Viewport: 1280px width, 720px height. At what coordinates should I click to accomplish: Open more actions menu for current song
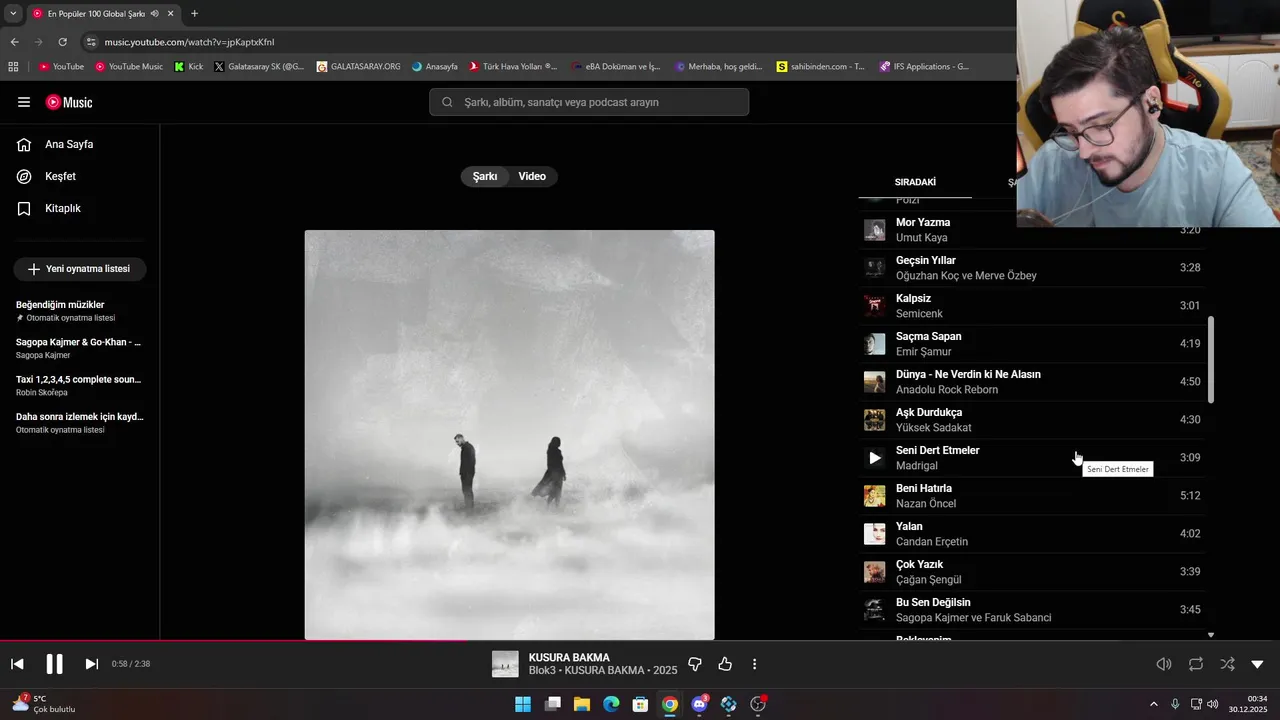pos(754,664)
